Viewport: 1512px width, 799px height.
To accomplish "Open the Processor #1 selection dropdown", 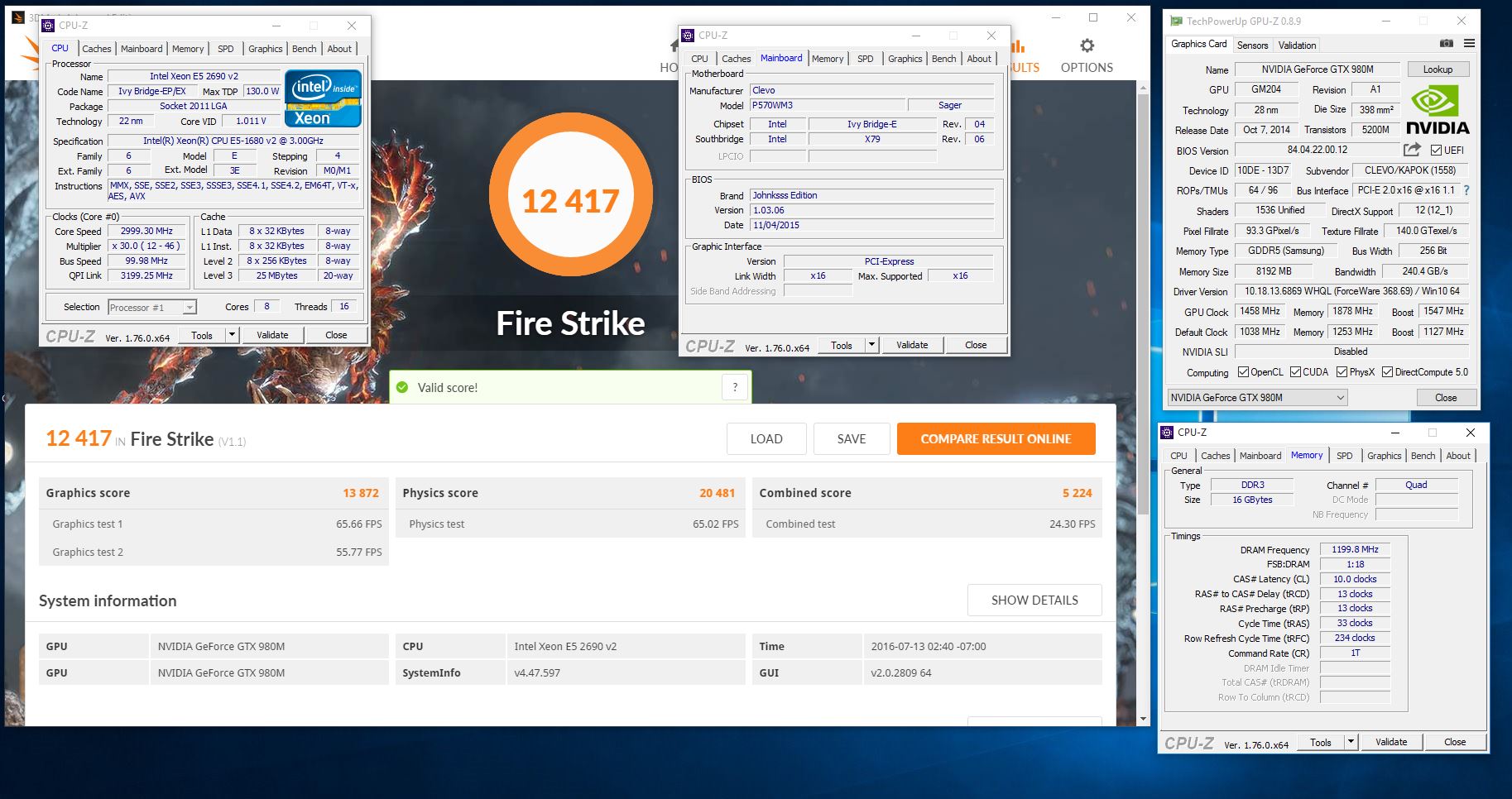I will (x=152, y=308).
